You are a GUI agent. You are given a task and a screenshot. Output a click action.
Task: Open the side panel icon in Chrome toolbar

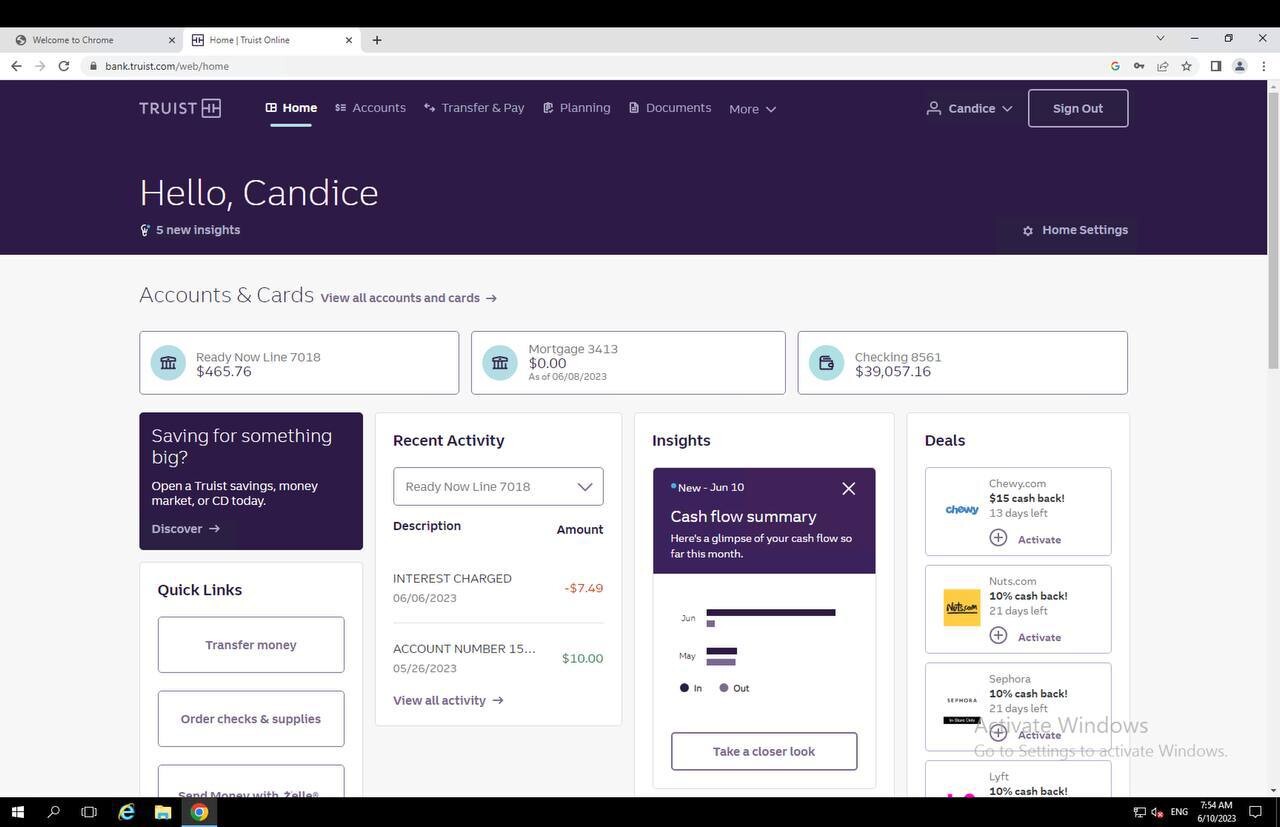tap(1215, 66)
